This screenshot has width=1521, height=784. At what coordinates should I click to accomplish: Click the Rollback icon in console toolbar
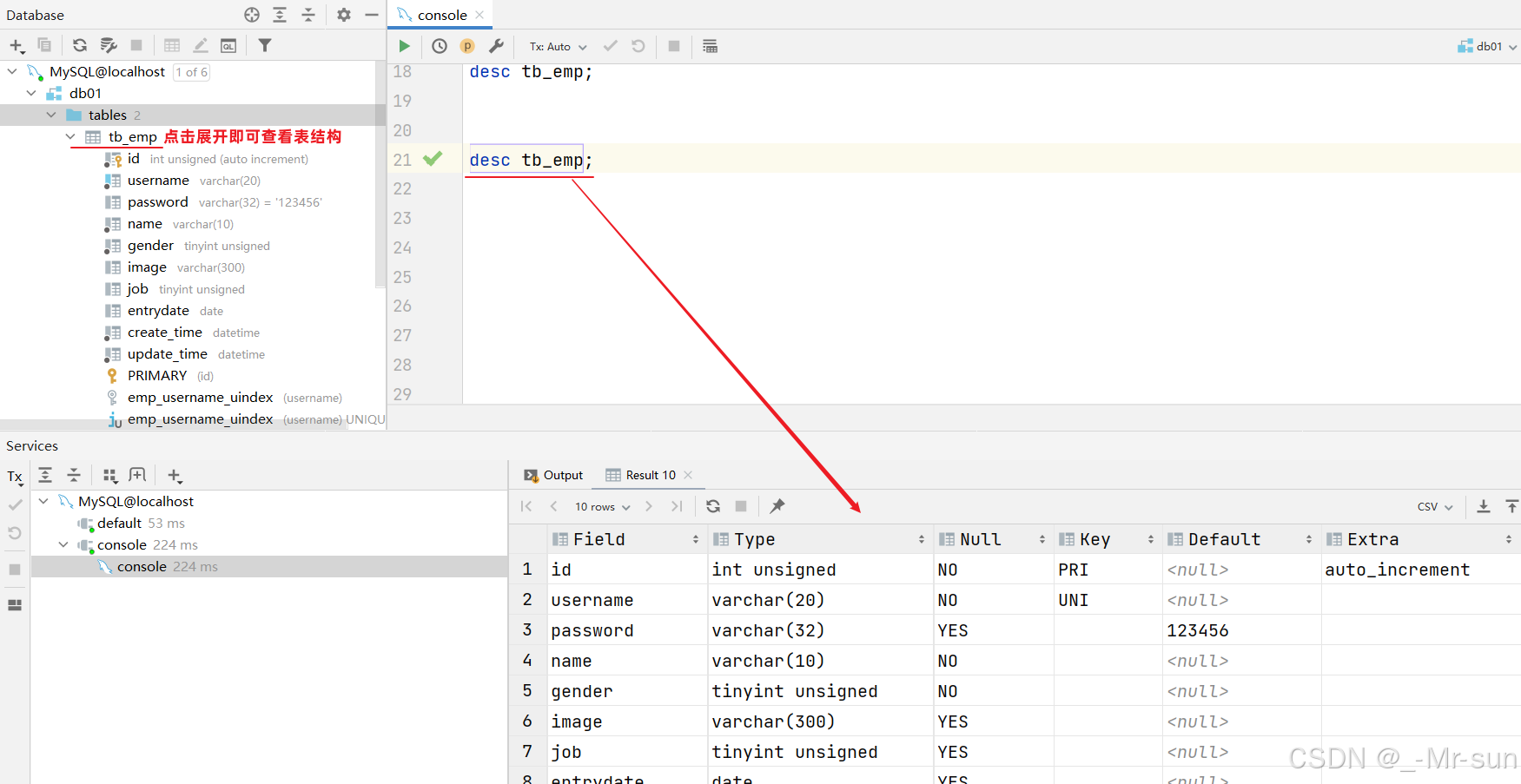(x=638, y=46)
